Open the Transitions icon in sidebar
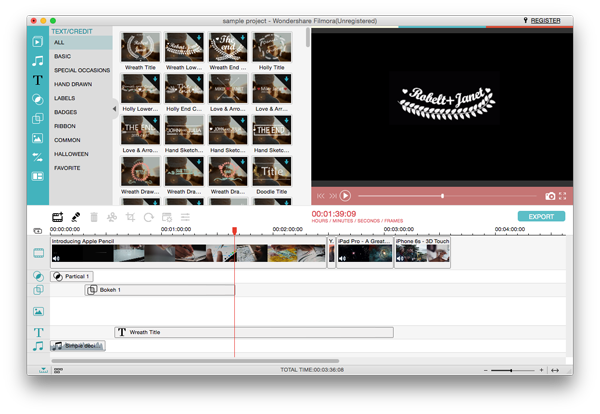Screen dimensions: 600x414 (x=38, y=157)
